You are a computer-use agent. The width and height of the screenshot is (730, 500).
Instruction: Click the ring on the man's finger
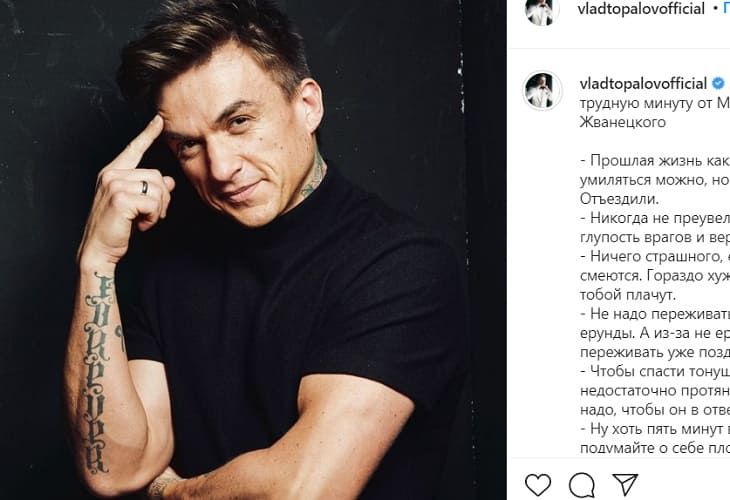(x=145, y=188)
